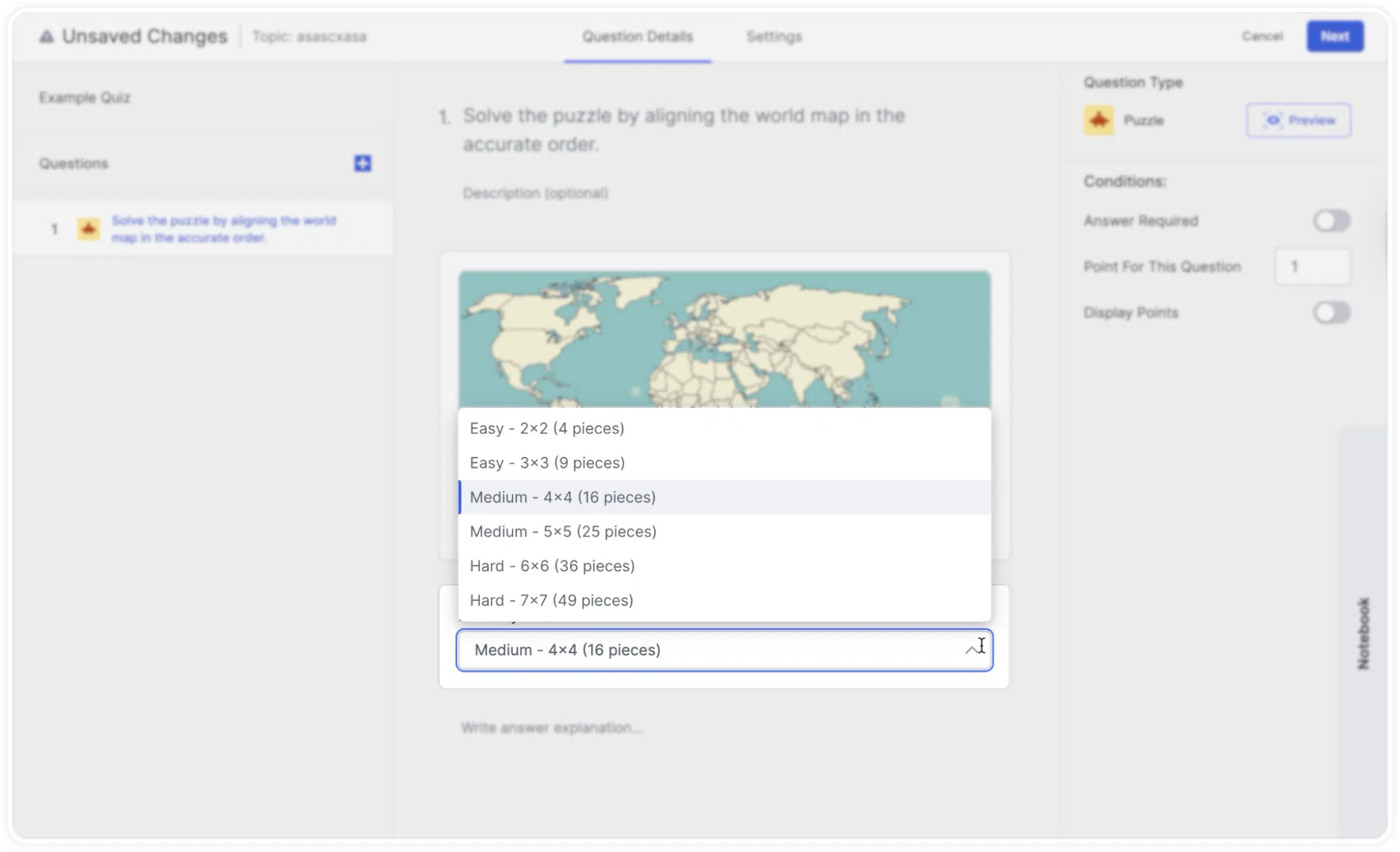Pick Hard - 6×6 (36 pieces) option
This screenshot has height=852, width=1400.
click(x=724, y=565)
